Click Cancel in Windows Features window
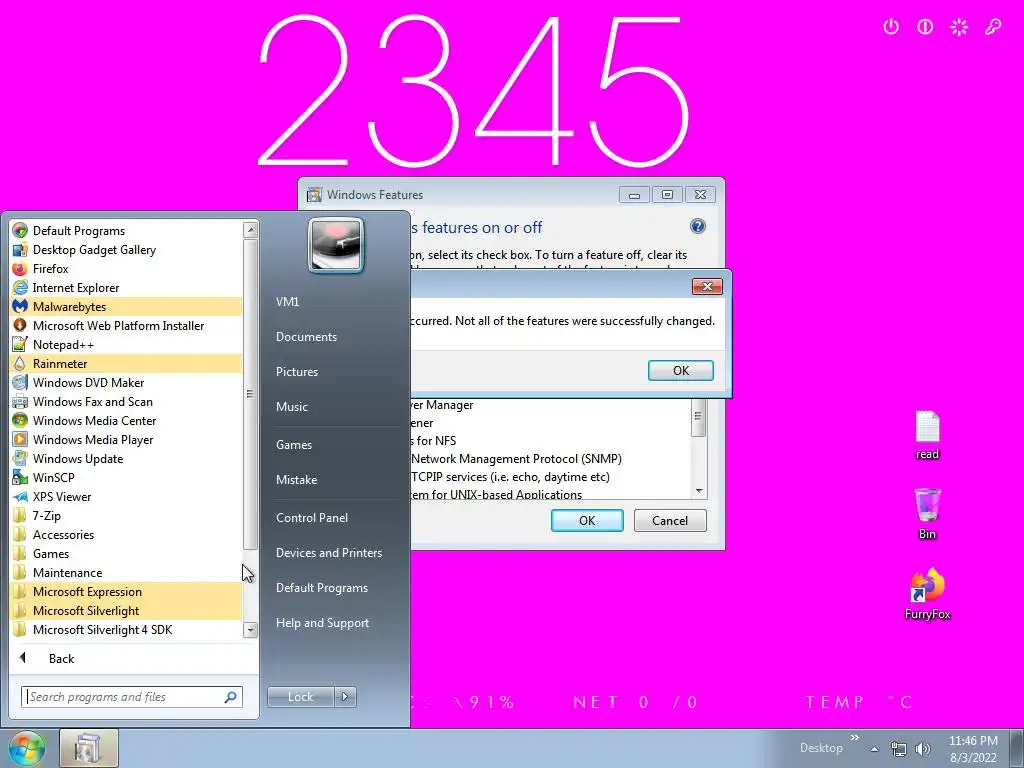Viewport: 1024px width, 768px height. pyautogui.click(x=670, y=520)
